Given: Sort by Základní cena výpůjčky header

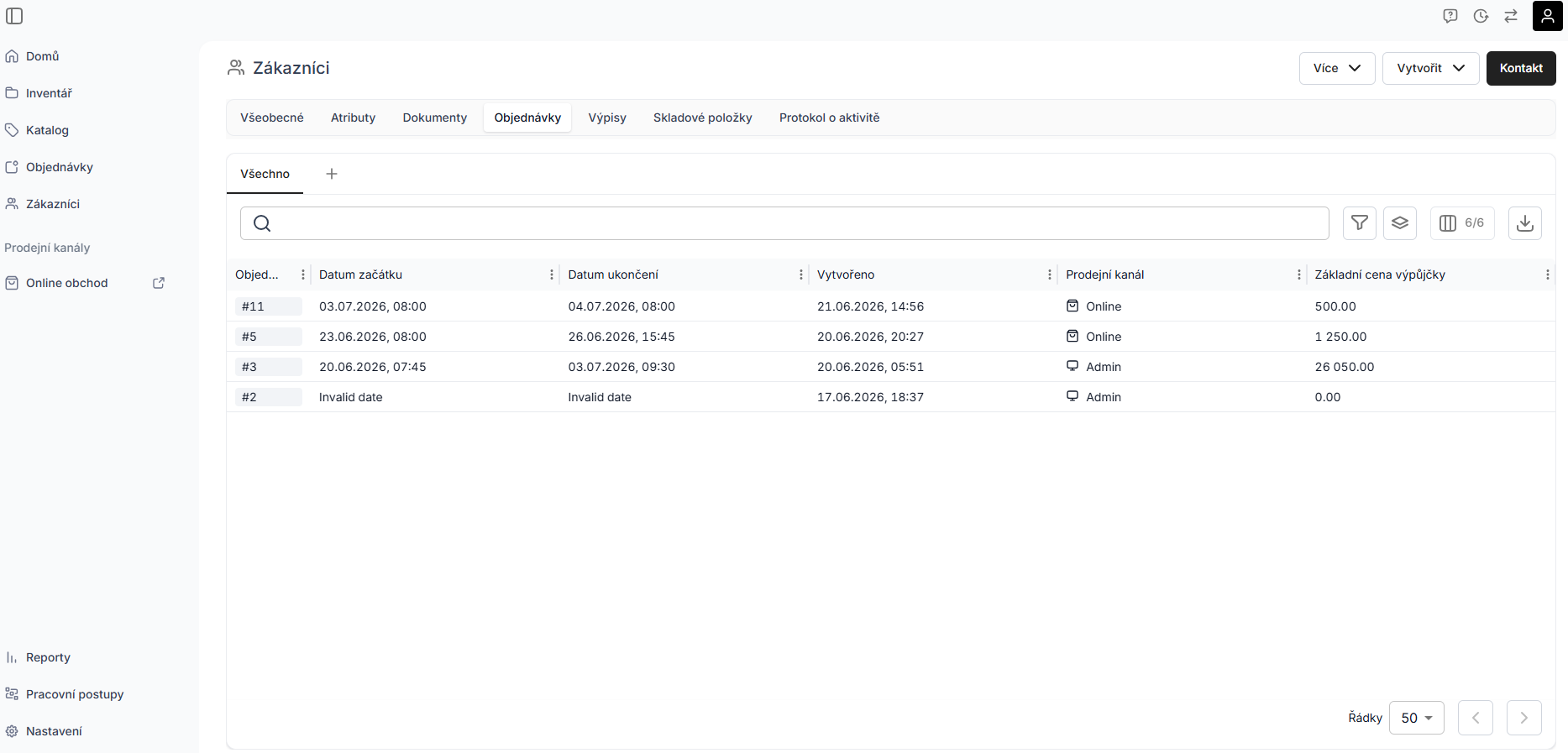Looking at the screenshot, I should (1380, 275).
